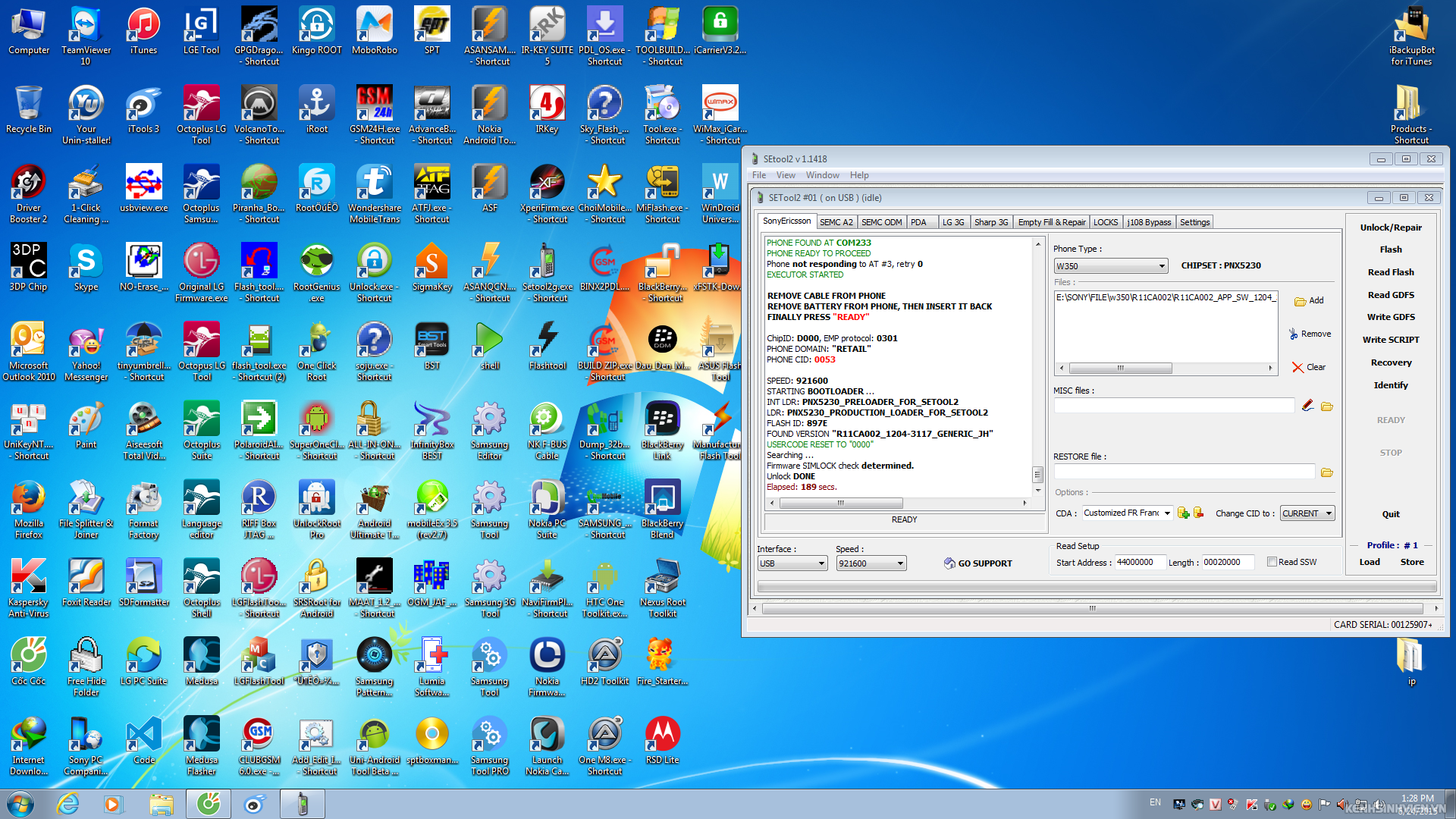The height and width of the screenshot is (819, 1456).
Task: Click the MISC files edit pencil icon
Action: 1307,406
